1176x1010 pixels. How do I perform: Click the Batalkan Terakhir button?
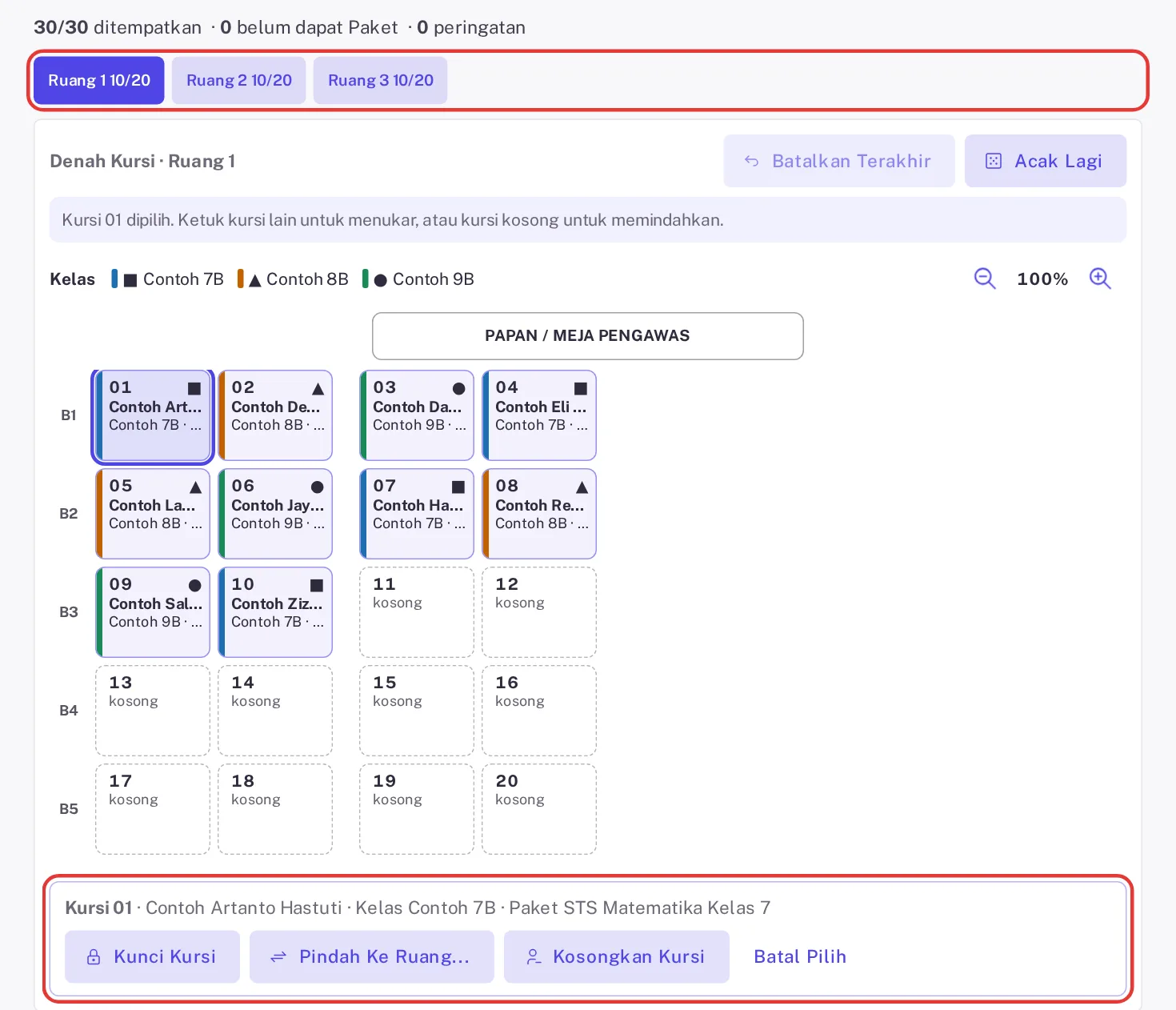pyautogui.click(x=839, y=161)
